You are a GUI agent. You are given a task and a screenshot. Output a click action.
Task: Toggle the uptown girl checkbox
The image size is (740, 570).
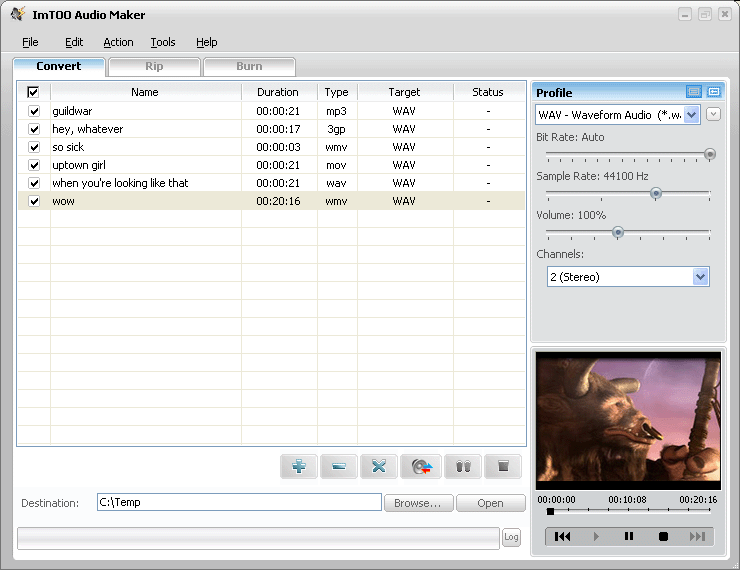[34, 165]
